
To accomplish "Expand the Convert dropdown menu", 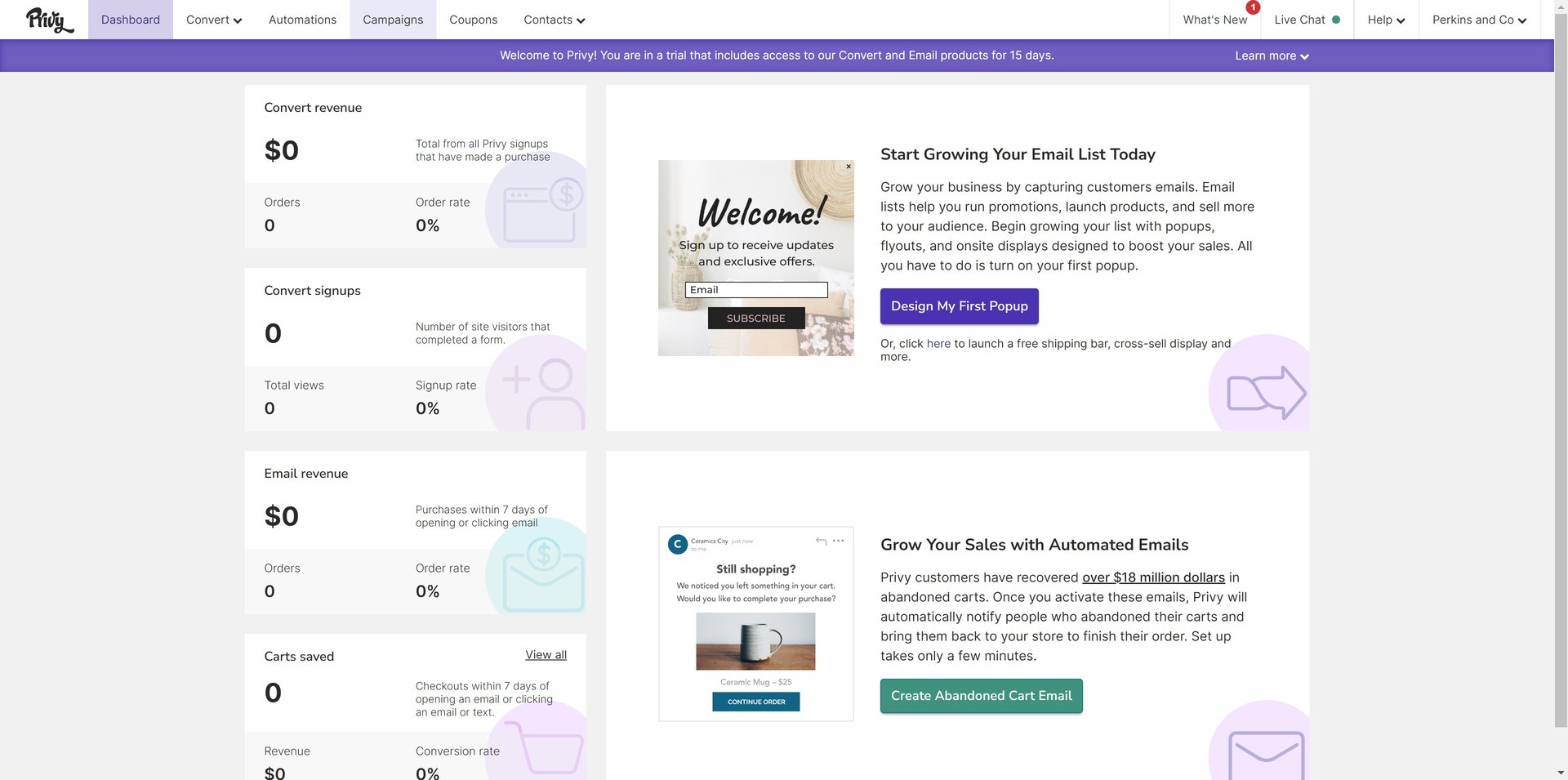I will click(214, 20).
